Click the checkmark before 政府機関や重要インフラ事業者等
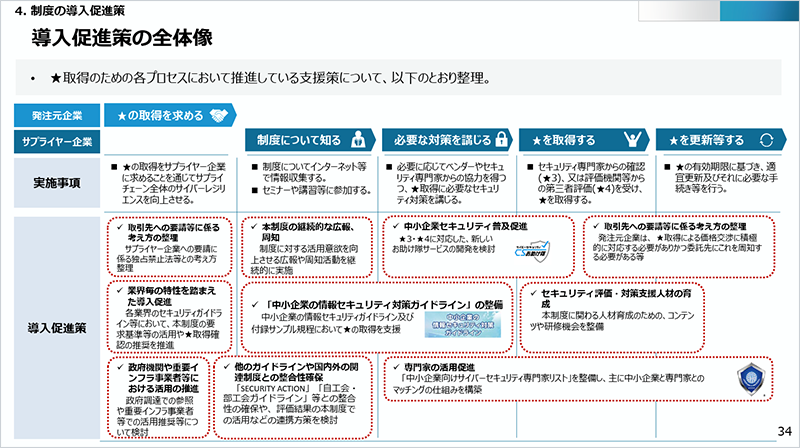Screen dimensions: 800x448 point(120,367)
